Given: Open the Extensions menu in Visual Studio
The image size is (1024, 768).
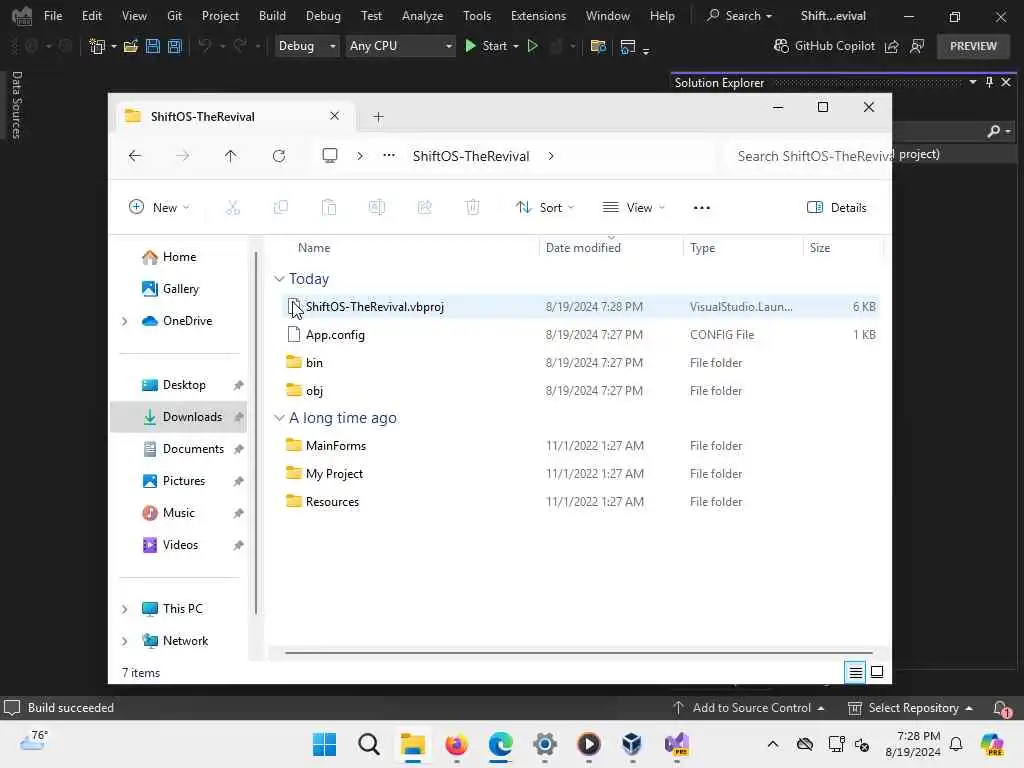Looking at the screenshot, I should (538, 16).
